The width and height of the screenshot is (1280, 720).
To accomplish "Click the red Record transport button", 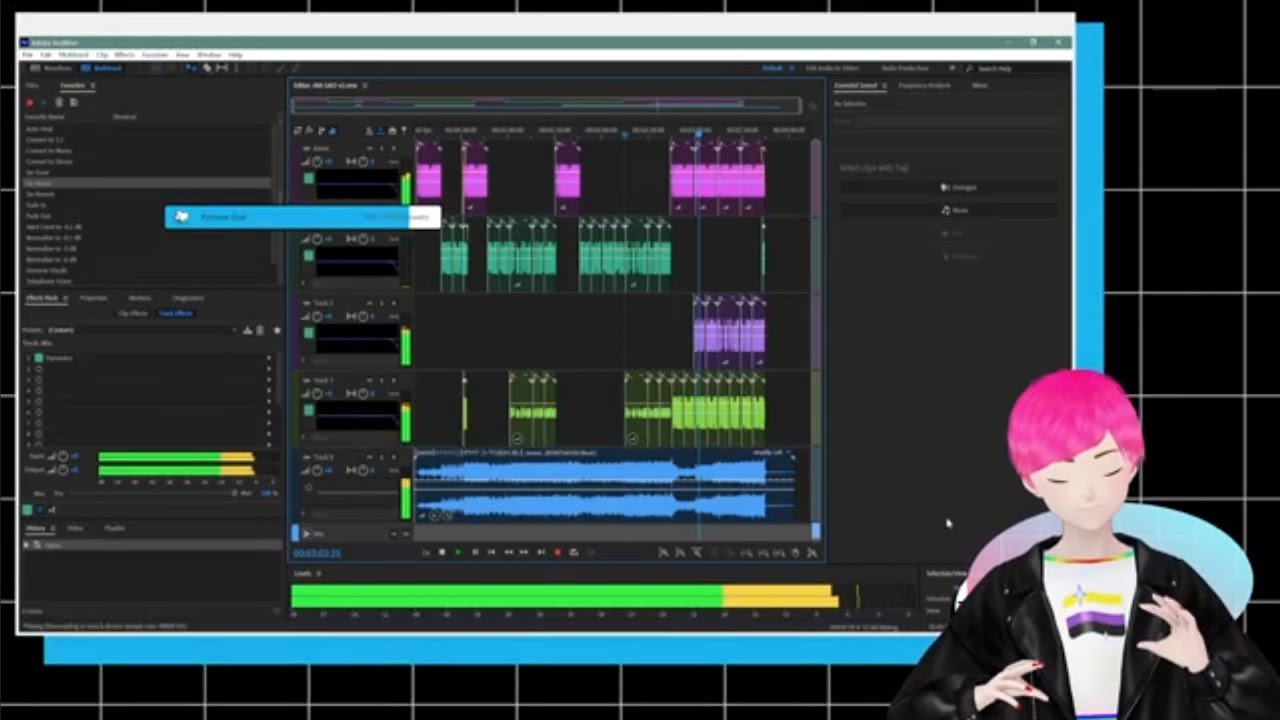I will pyautogui.click(x=557, y=552).
